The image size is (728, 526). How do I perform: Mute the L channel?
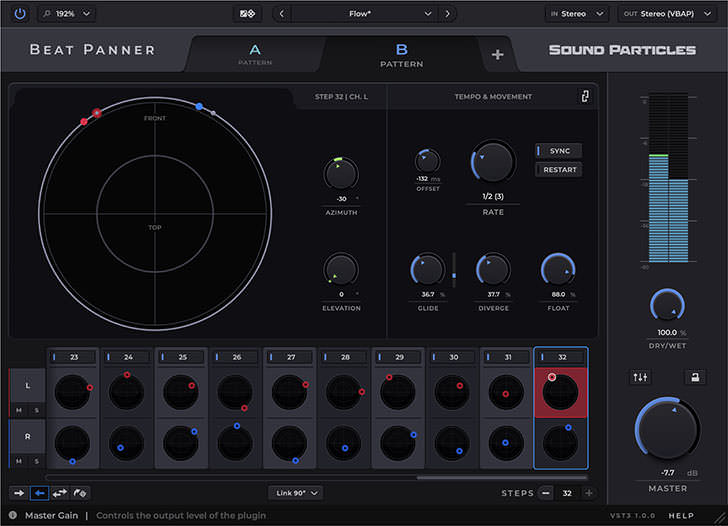pos(19,410)
